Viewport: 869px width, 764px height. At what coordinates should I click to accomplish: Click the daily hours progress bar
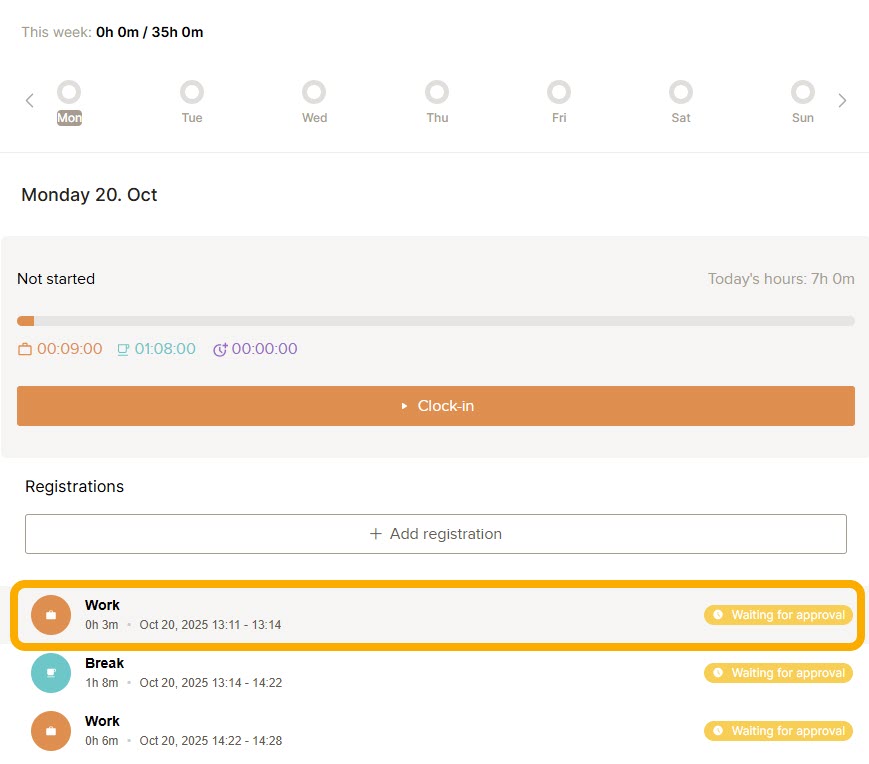(x=435, y=321)
